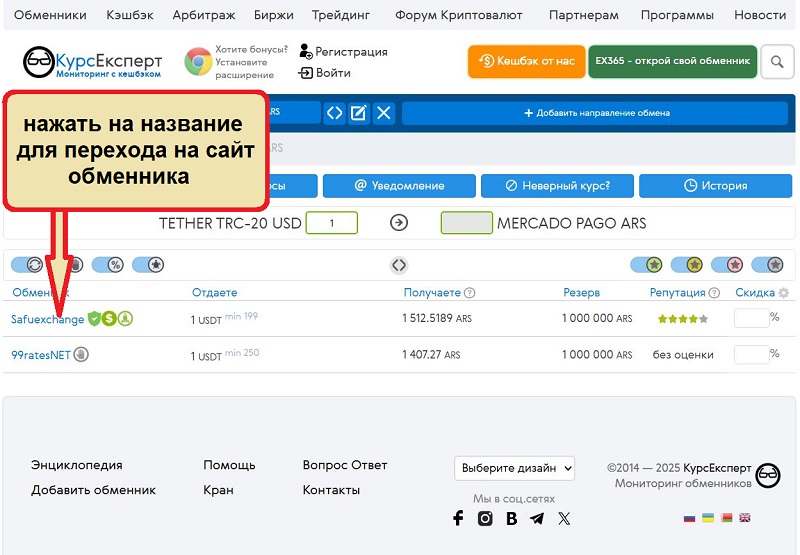Open Новости menu item
Screen dimensions: 800x555
point(760,15)
